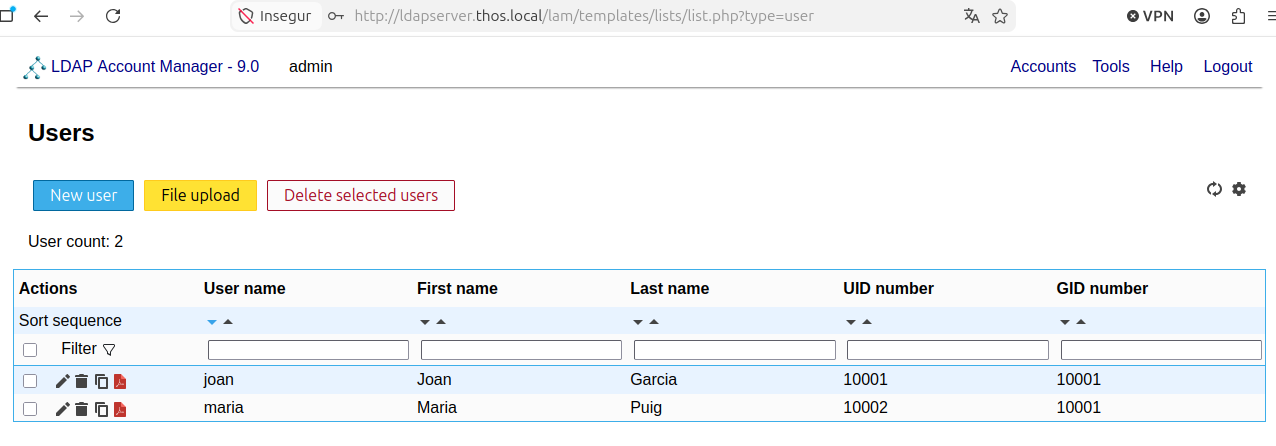
Task: Click the cell with last name Garcia
Action: pyautogui.click(x=654, y=380)
